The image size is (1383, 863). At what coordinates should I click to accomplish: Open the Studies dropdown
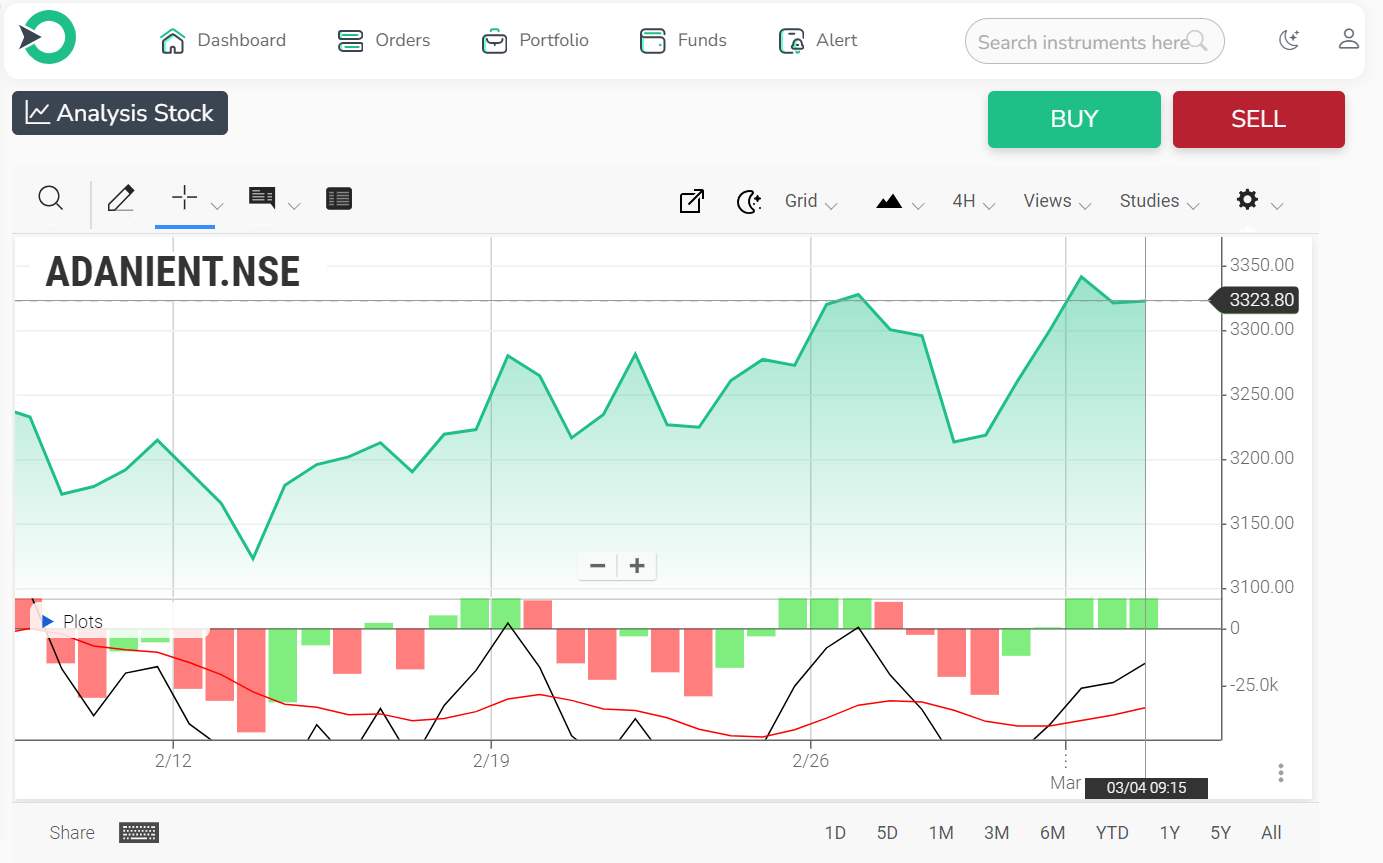1159,201
